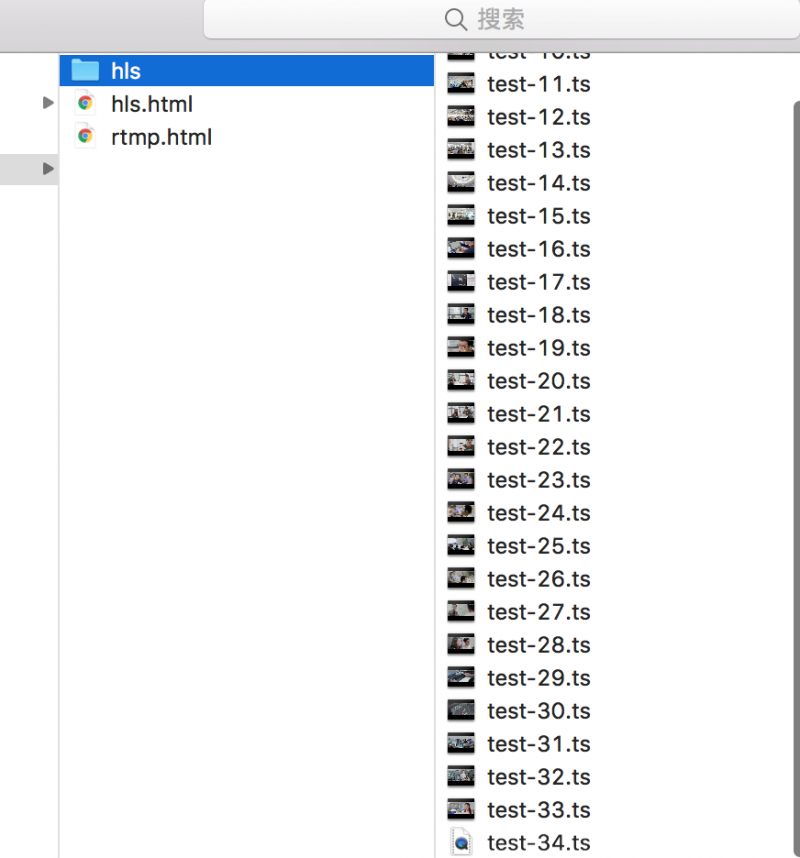Select file name test-29.ts

[539, 678]
